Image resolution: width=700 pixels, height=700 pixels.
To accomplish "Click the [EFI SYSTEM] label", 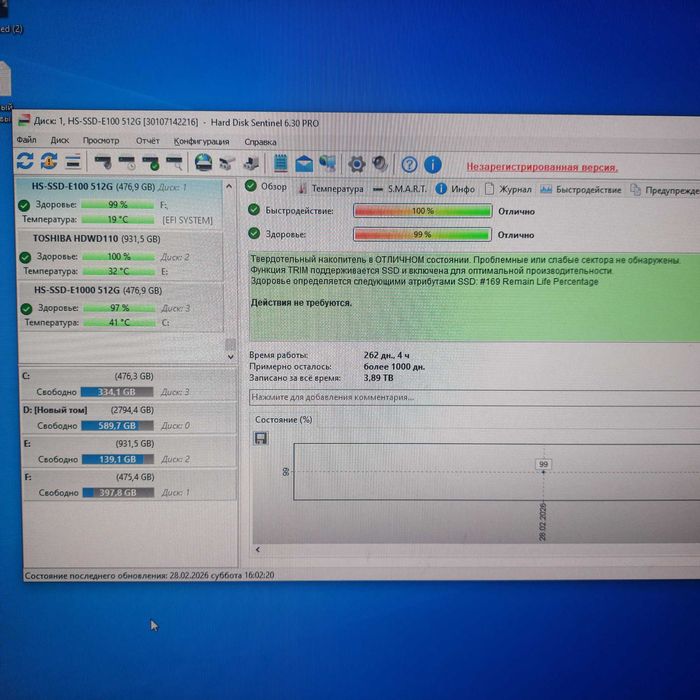I will tap(187, 220).
